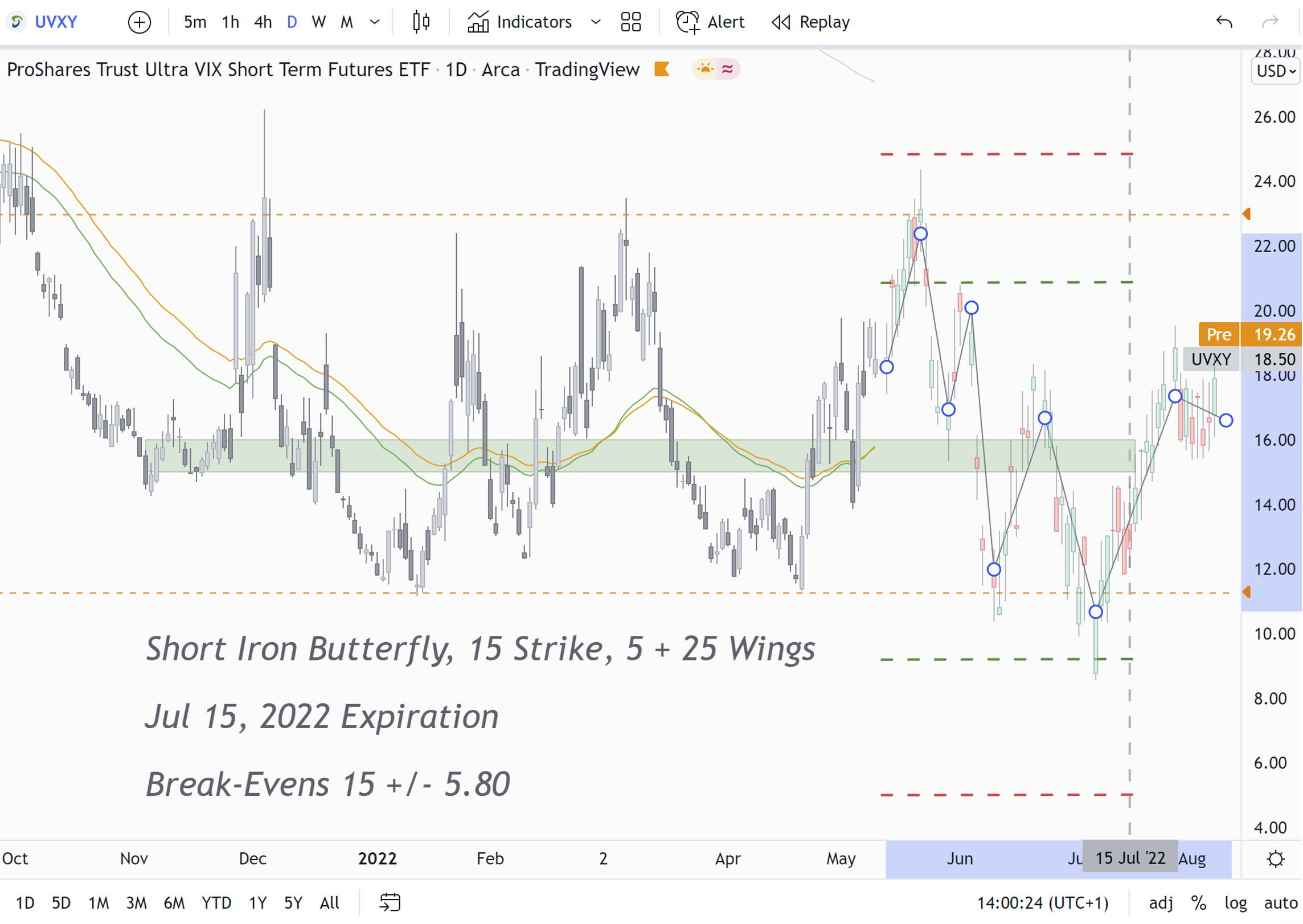Select the upper red dashed wing line
Viewport: 1303px width, 924px height.
pyautogui.click(x=1007, y=154)
